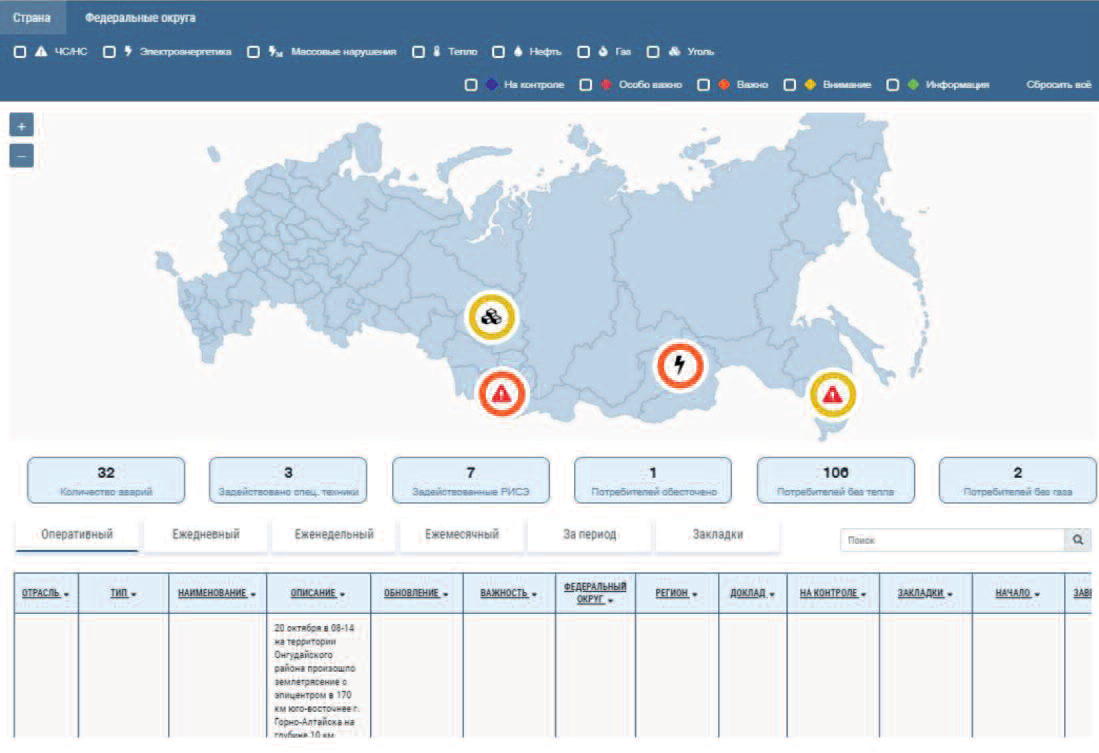Click the ЧС/НС warning triangle icon
The height and width of the screenshot is (753, 1099).
click(x=41, y=51)
